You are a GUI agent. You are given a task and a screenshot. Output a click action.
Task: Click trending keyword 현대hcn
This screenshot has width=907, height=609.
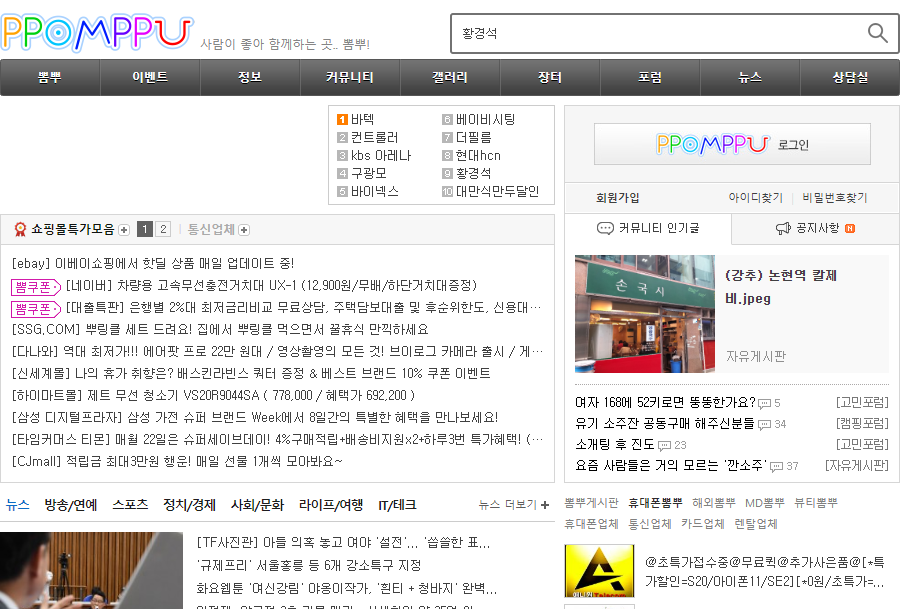tap(478, 156)
